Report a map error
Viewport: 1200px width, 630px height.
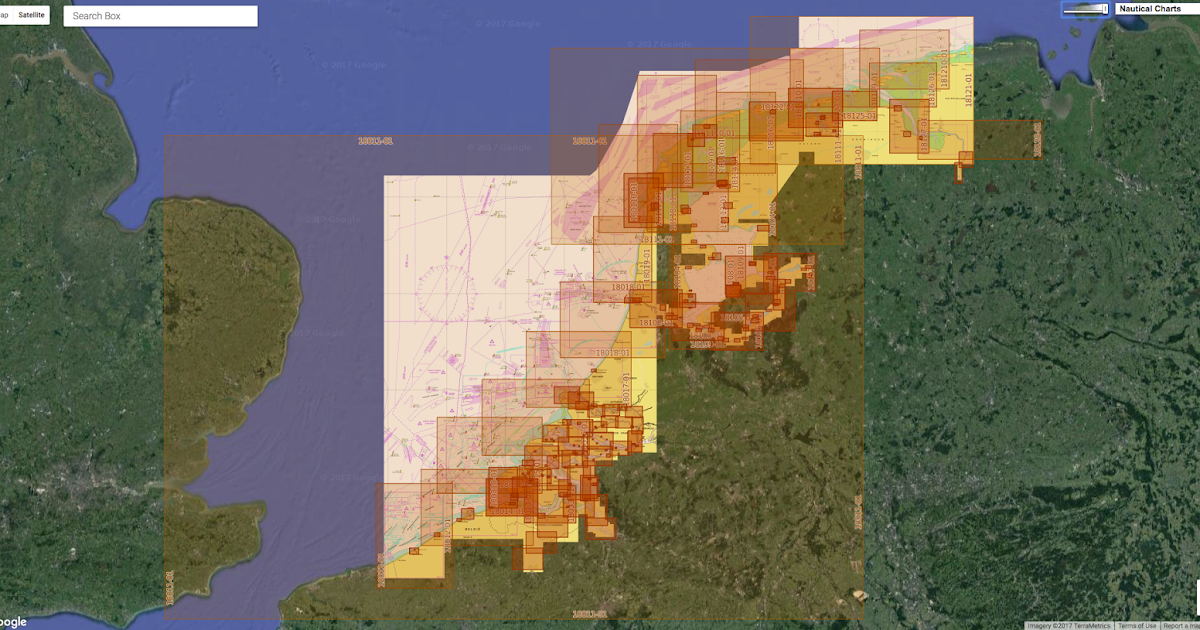(x=1180, y=625)
